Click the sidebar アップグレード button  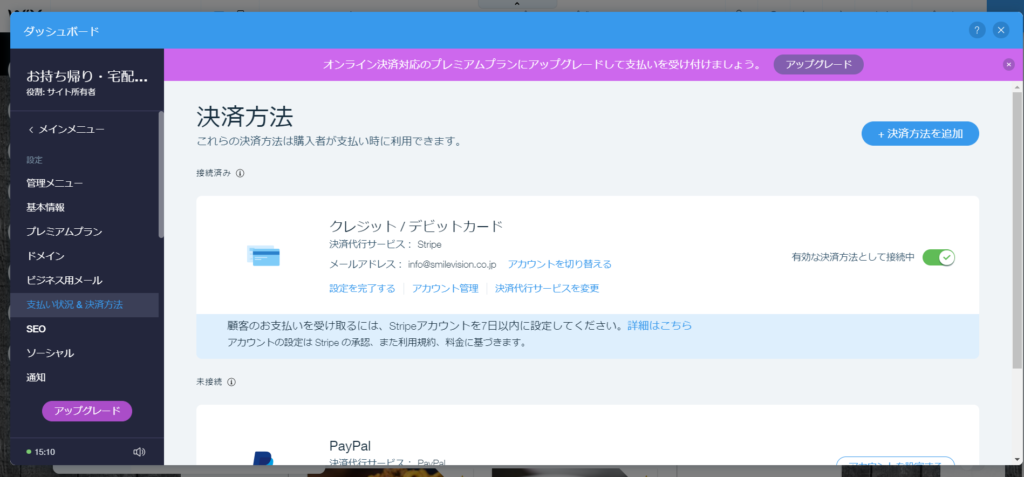[x=87, y=410]
